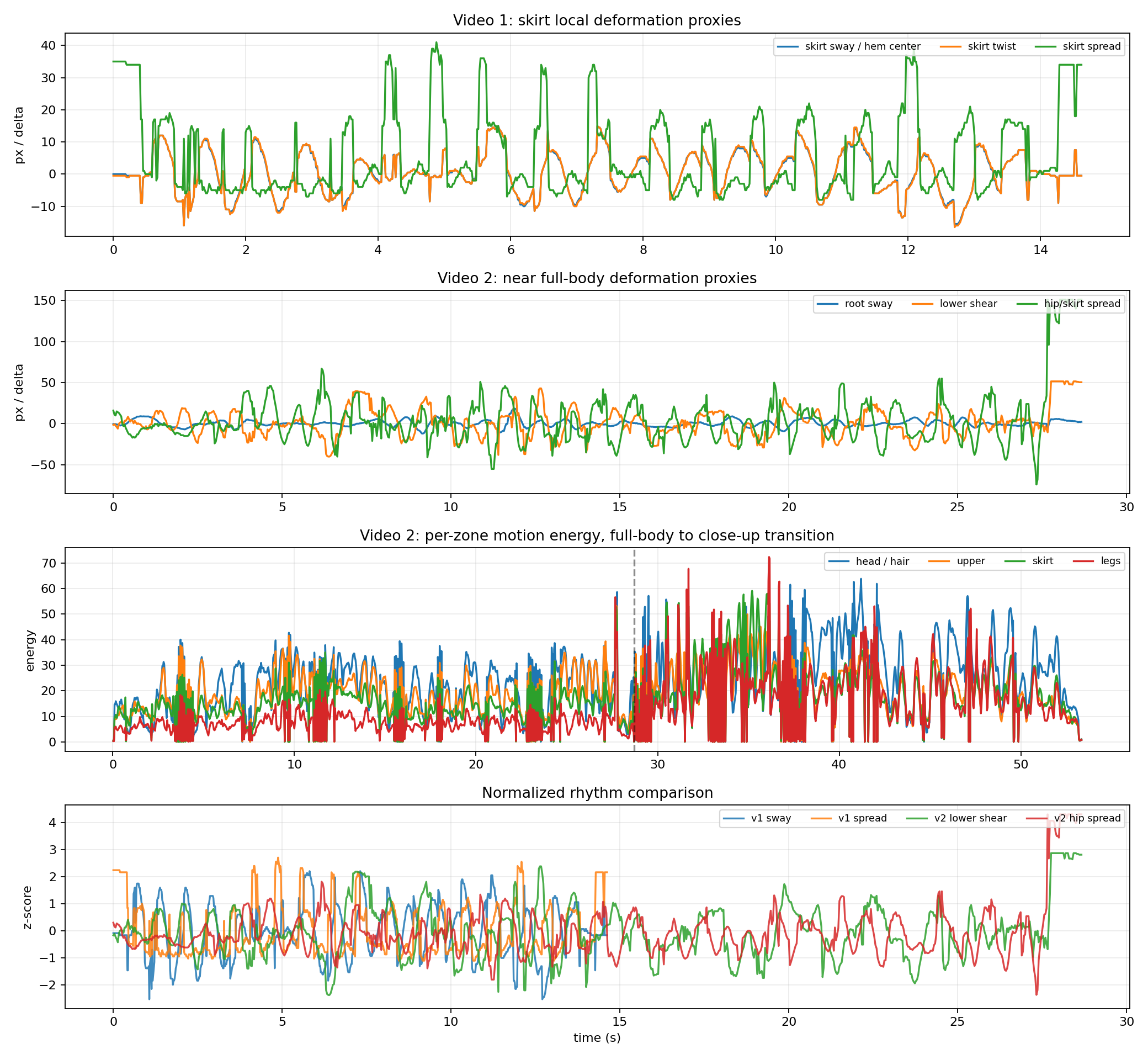Click the "Normalized rhythm comparison" title
This screenshot has width=1148, height=1060.
click(597, 793)
